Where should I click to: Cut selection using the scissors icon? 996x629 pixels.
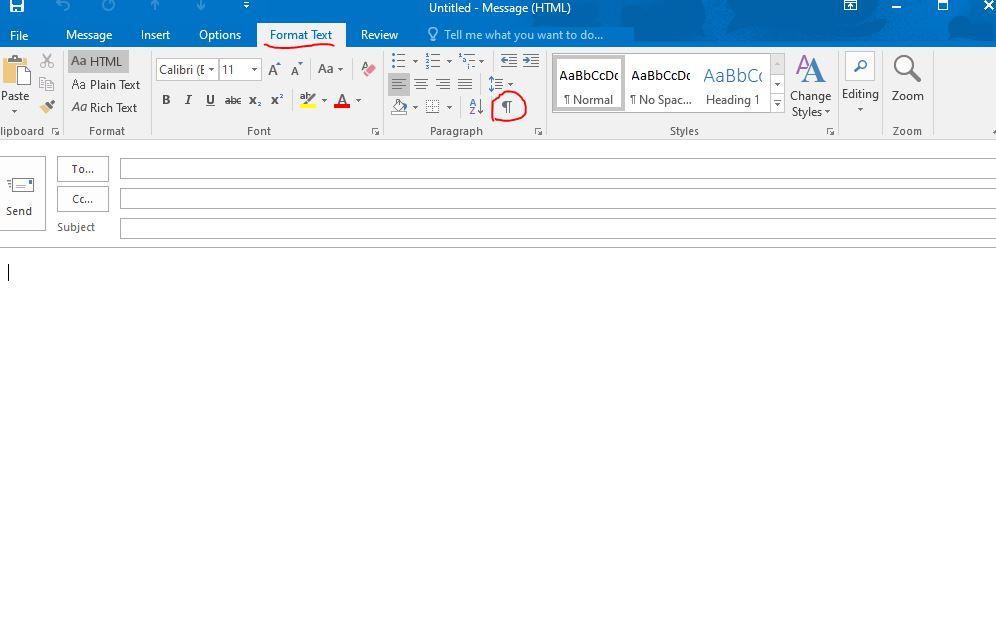[x=46, y=61]
